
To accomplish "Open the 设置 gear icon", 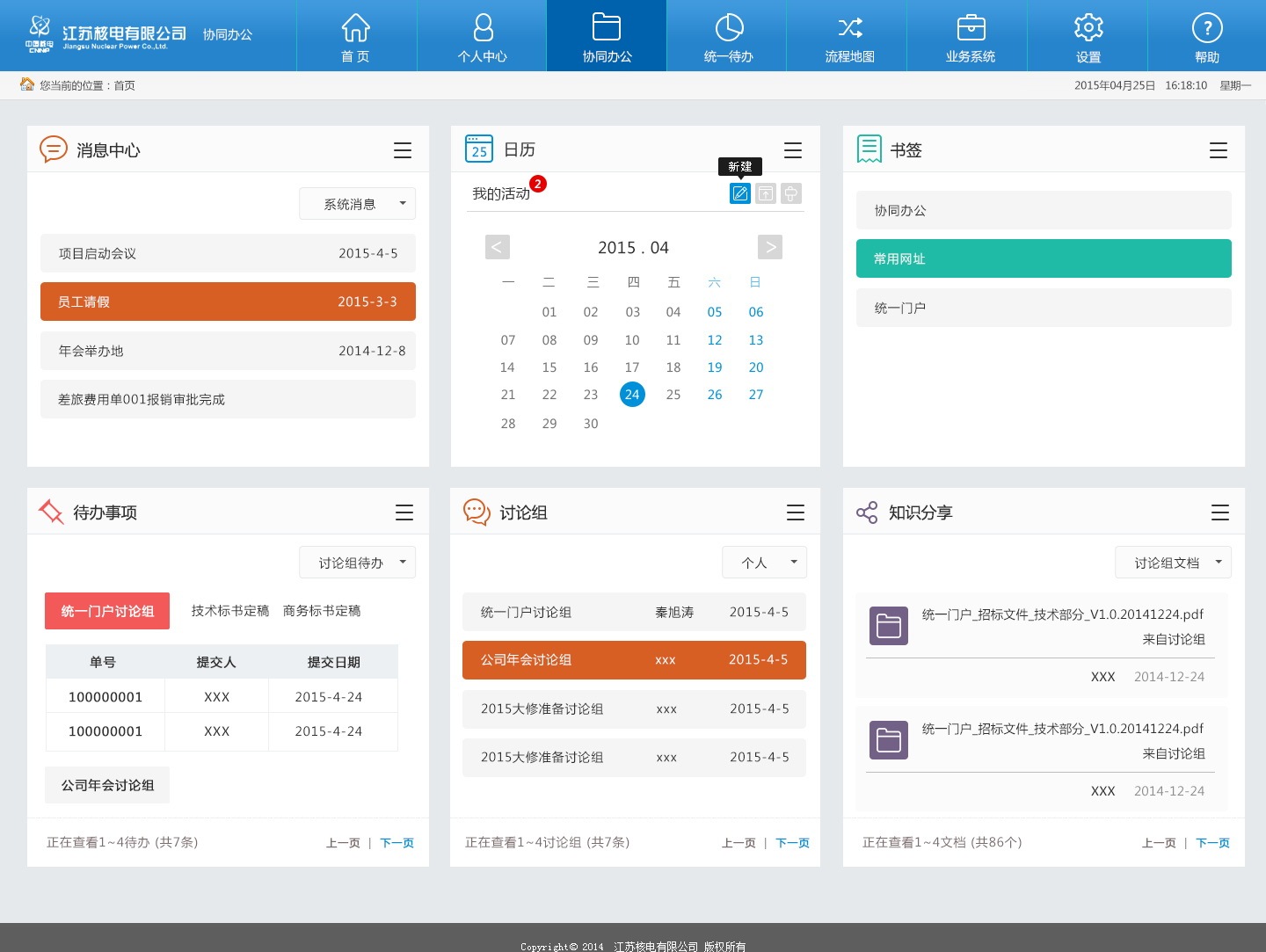I will point(1088,35).
